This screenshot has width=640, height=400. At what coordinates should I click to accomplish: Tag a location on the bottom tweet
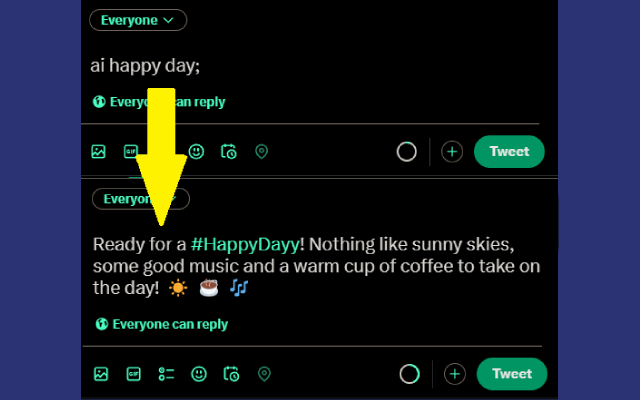(264, 374)
